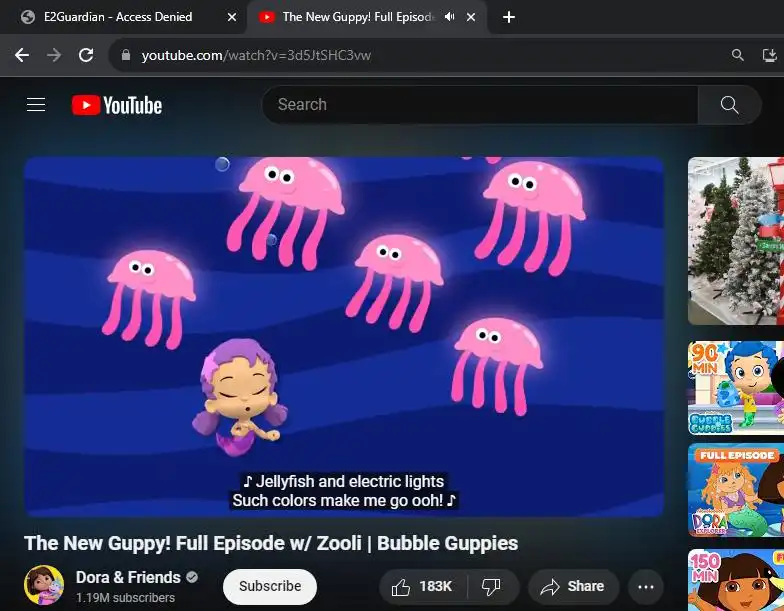Click the Dora & Friends channel avatar
The height and width of the screenshot is (611, 784).
tap(44, 585)
